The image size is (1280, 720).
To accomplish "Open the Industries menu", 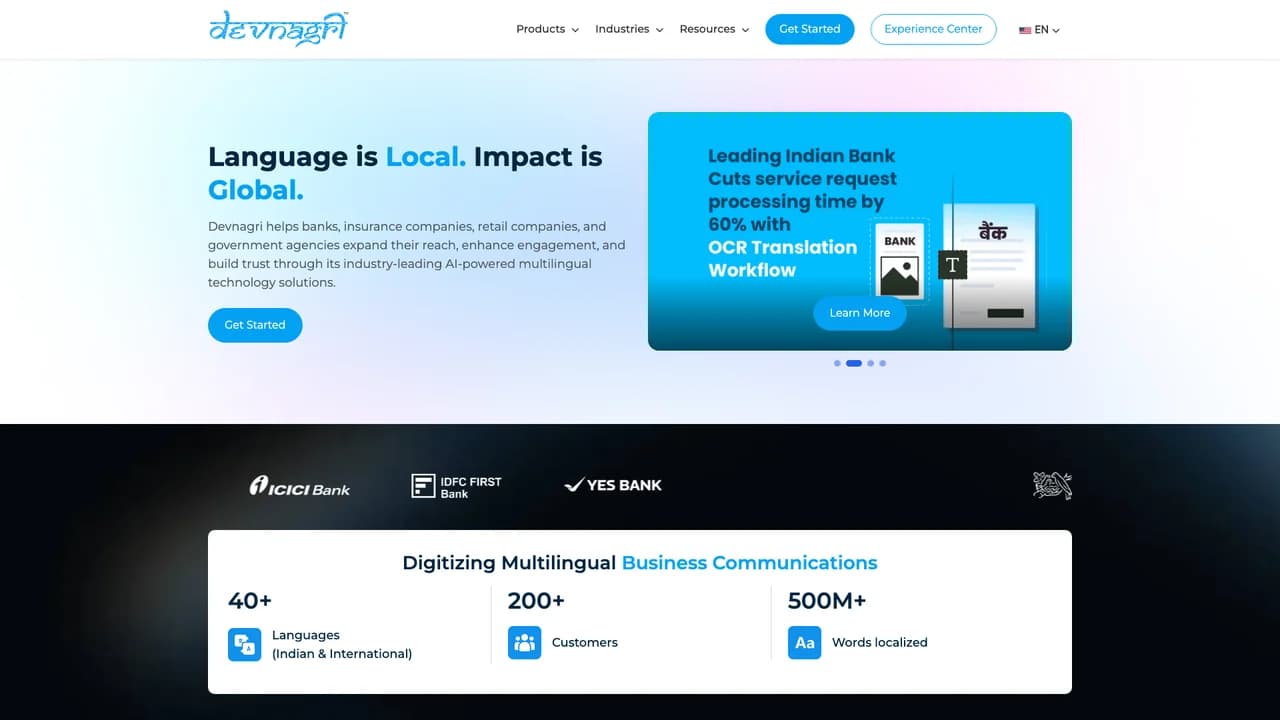I will pyautogui.click(x=629, y=29).
